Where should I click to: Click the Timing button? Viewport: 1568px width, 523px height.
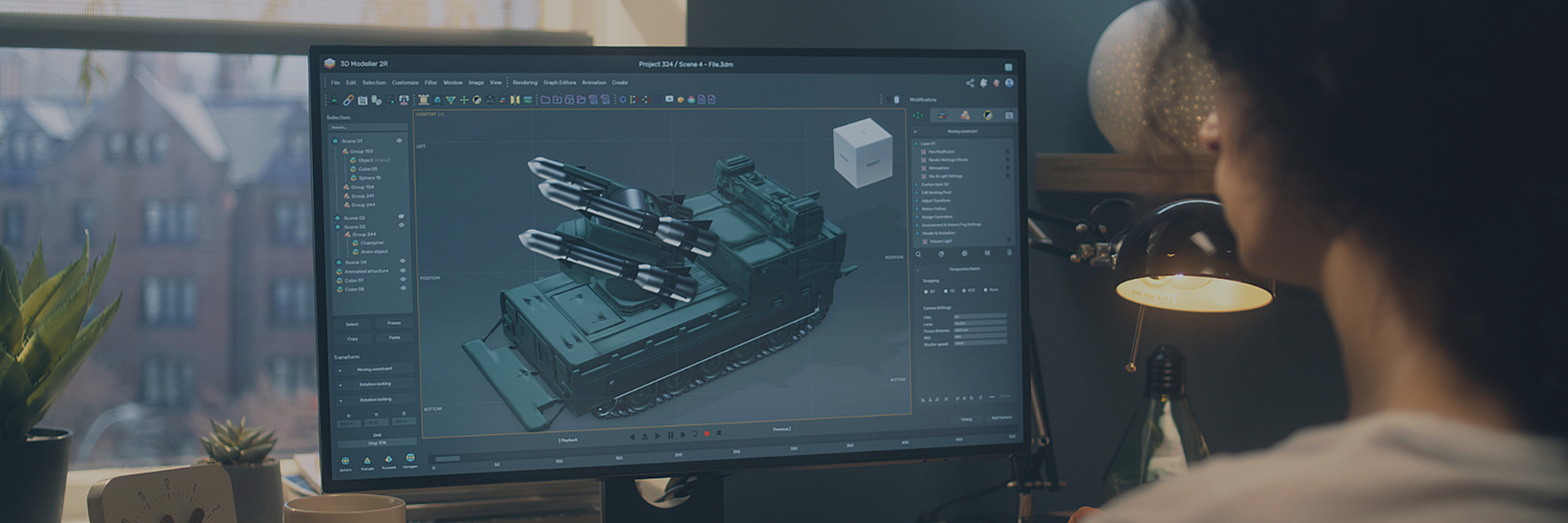click(x=966, y=419)
